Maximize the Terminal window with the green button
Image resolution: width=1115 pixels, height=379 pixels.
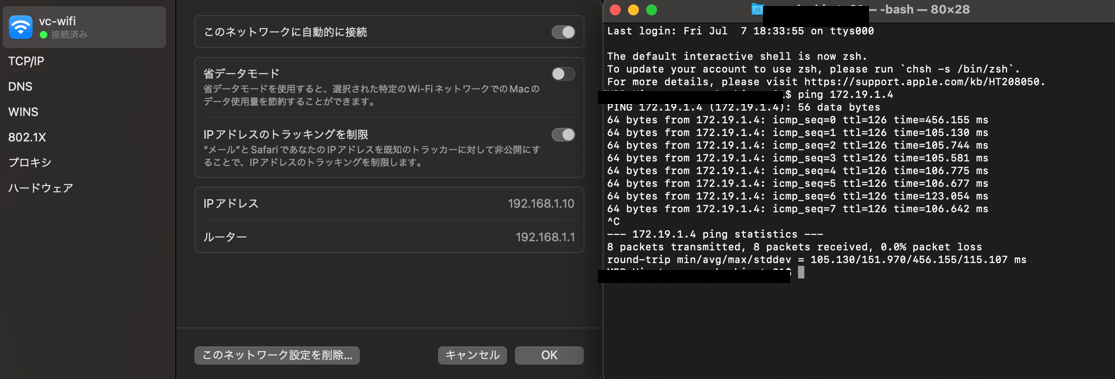(x=651, y=10)
